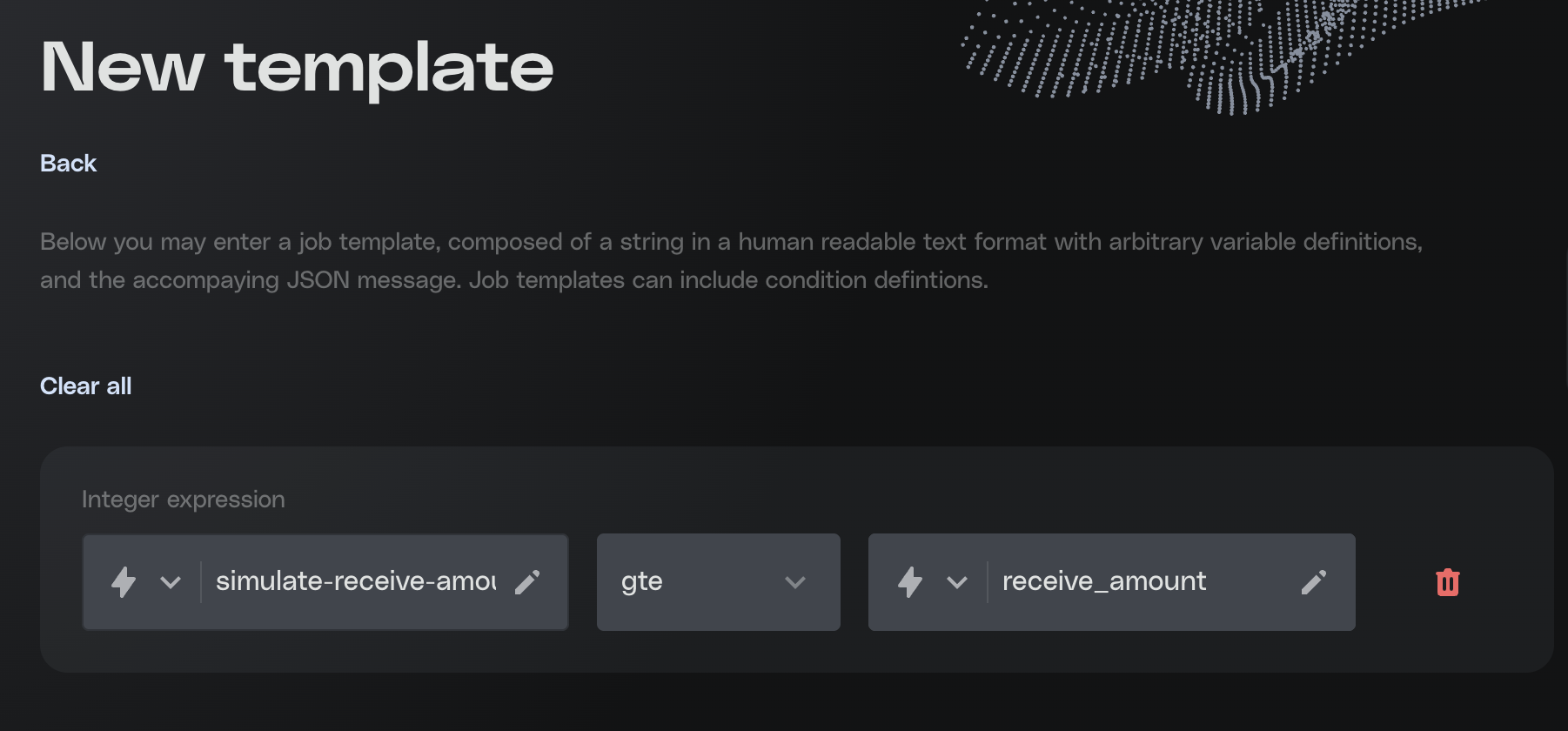Expand the chevron next to receive_amount
Screen dimensions: 1568x731
click(x=957, y=582)
